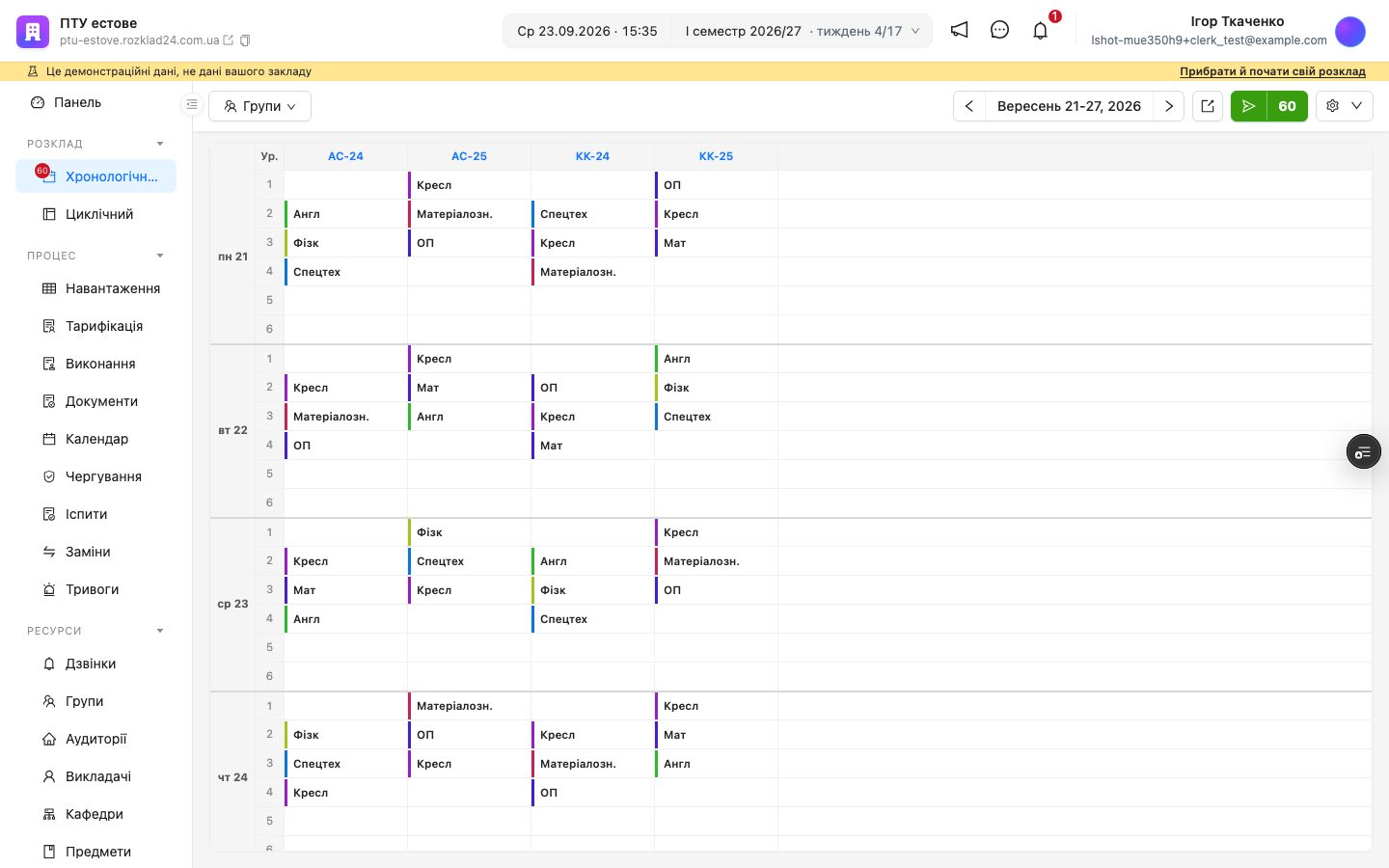
Task: Open Виконання in sidebar
Action: point(96,364)
